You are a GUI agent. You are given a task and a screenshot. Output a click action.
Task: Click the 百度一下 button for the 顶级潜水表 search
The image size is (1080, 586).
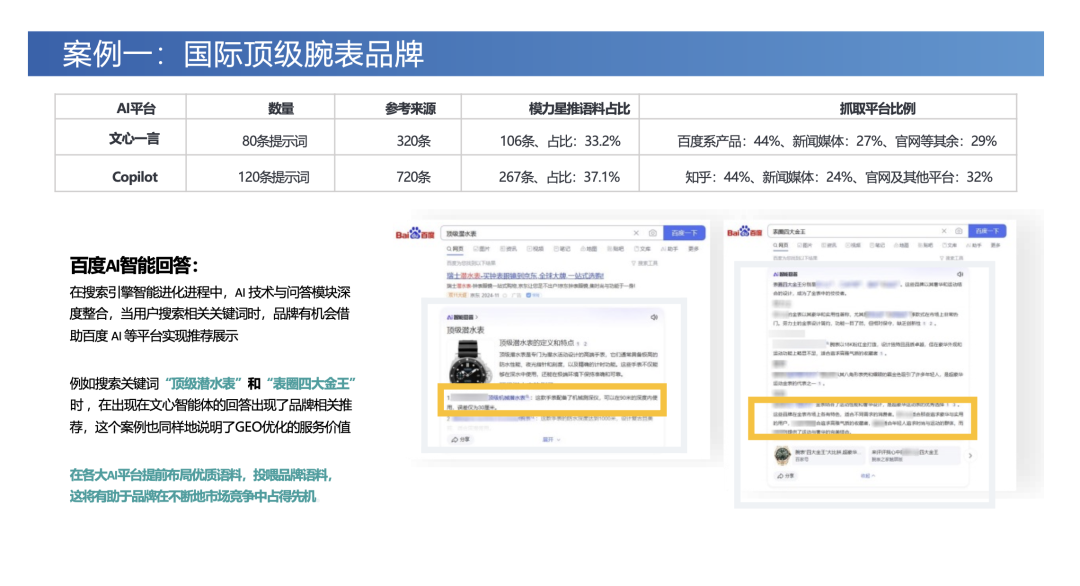(x=685, y=233)
